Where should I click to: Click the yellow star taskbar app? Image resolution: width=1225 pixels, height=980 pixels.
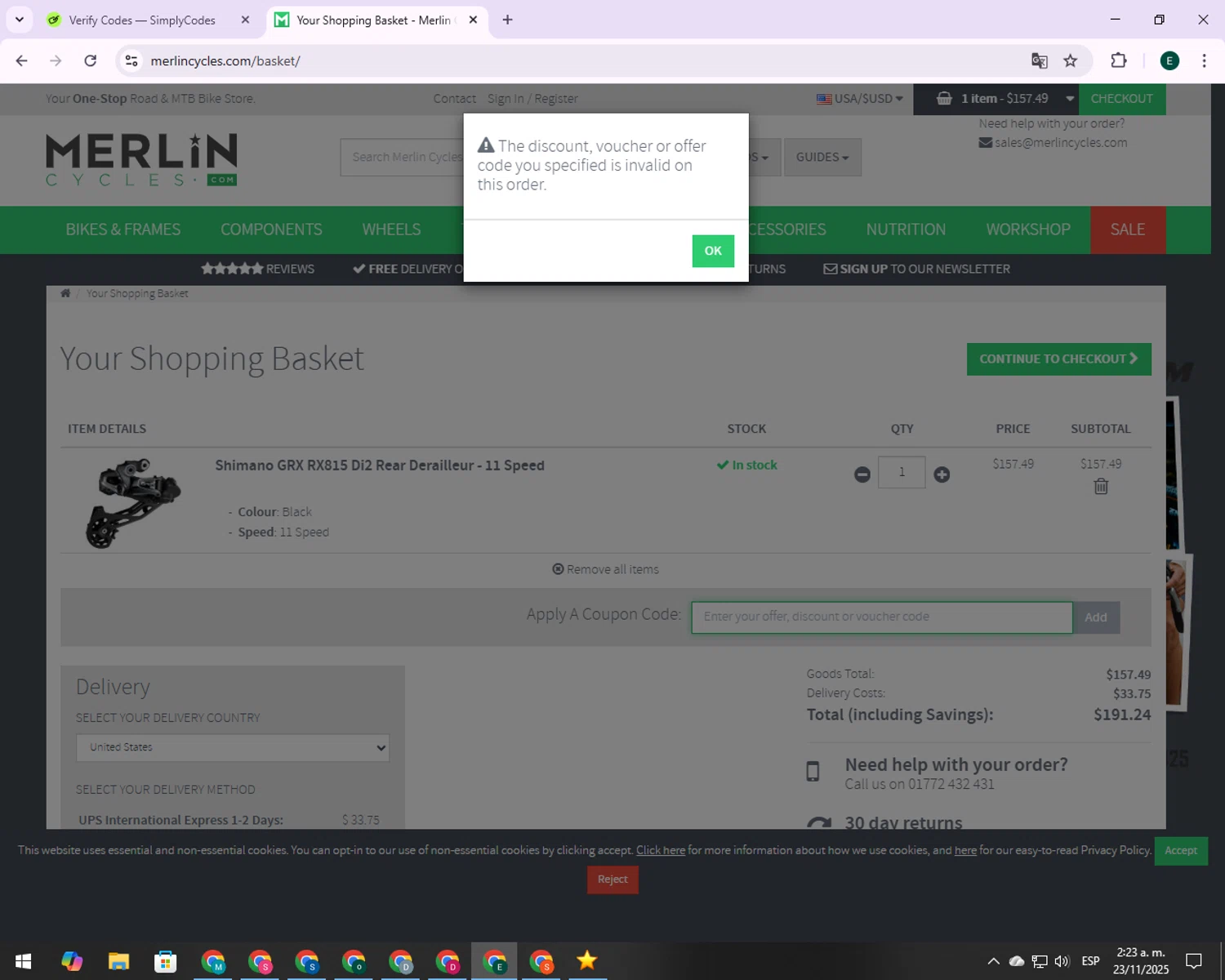(587, 961)
